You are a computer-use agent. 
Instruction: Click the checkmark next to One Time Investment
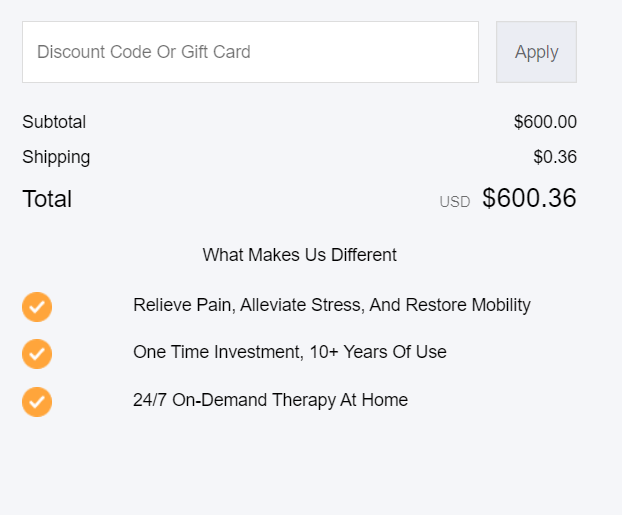pyautogui.click(x=37, y=354)
